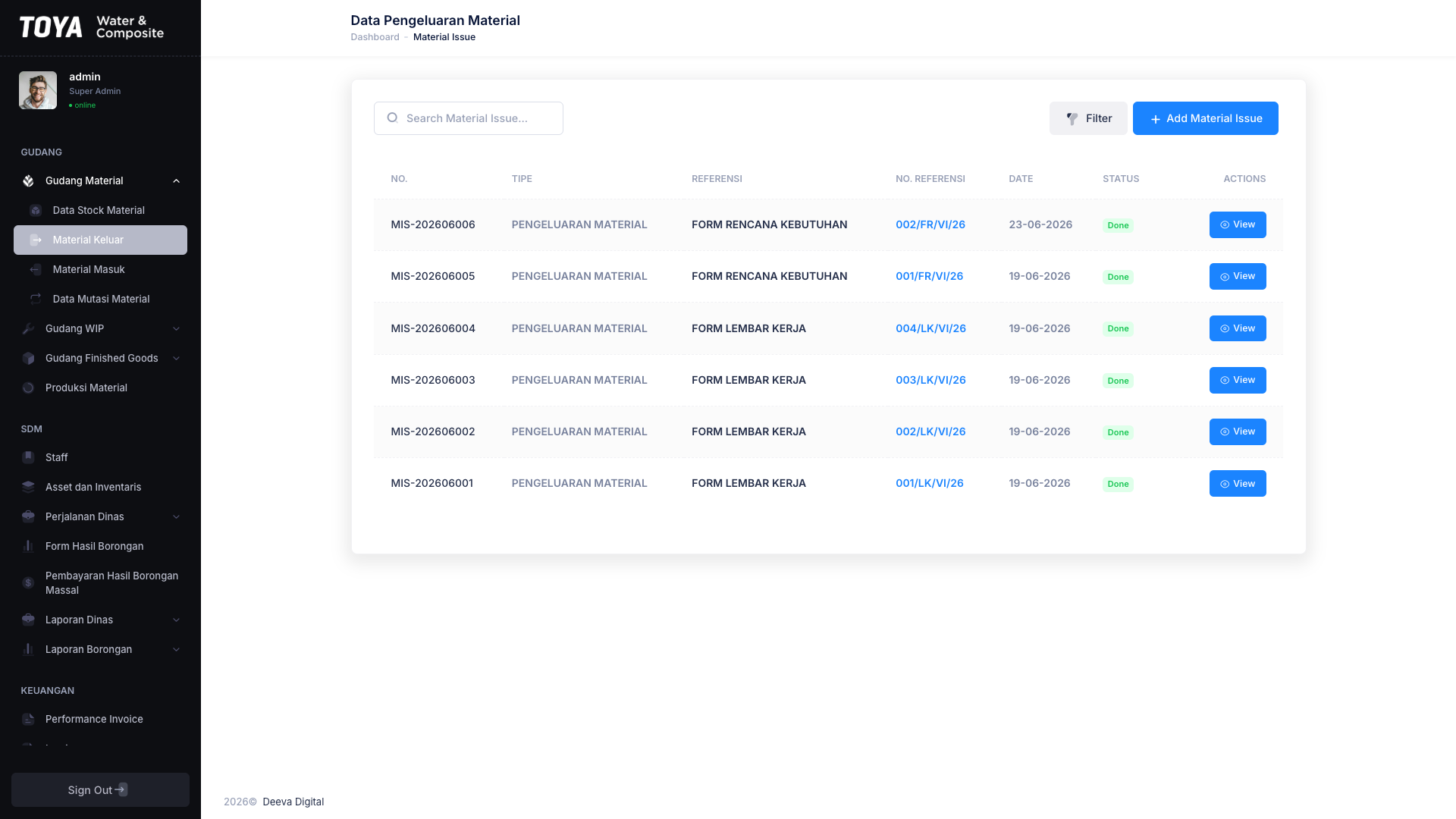Open reference link 004/LK/VI/26

point(931,329)
